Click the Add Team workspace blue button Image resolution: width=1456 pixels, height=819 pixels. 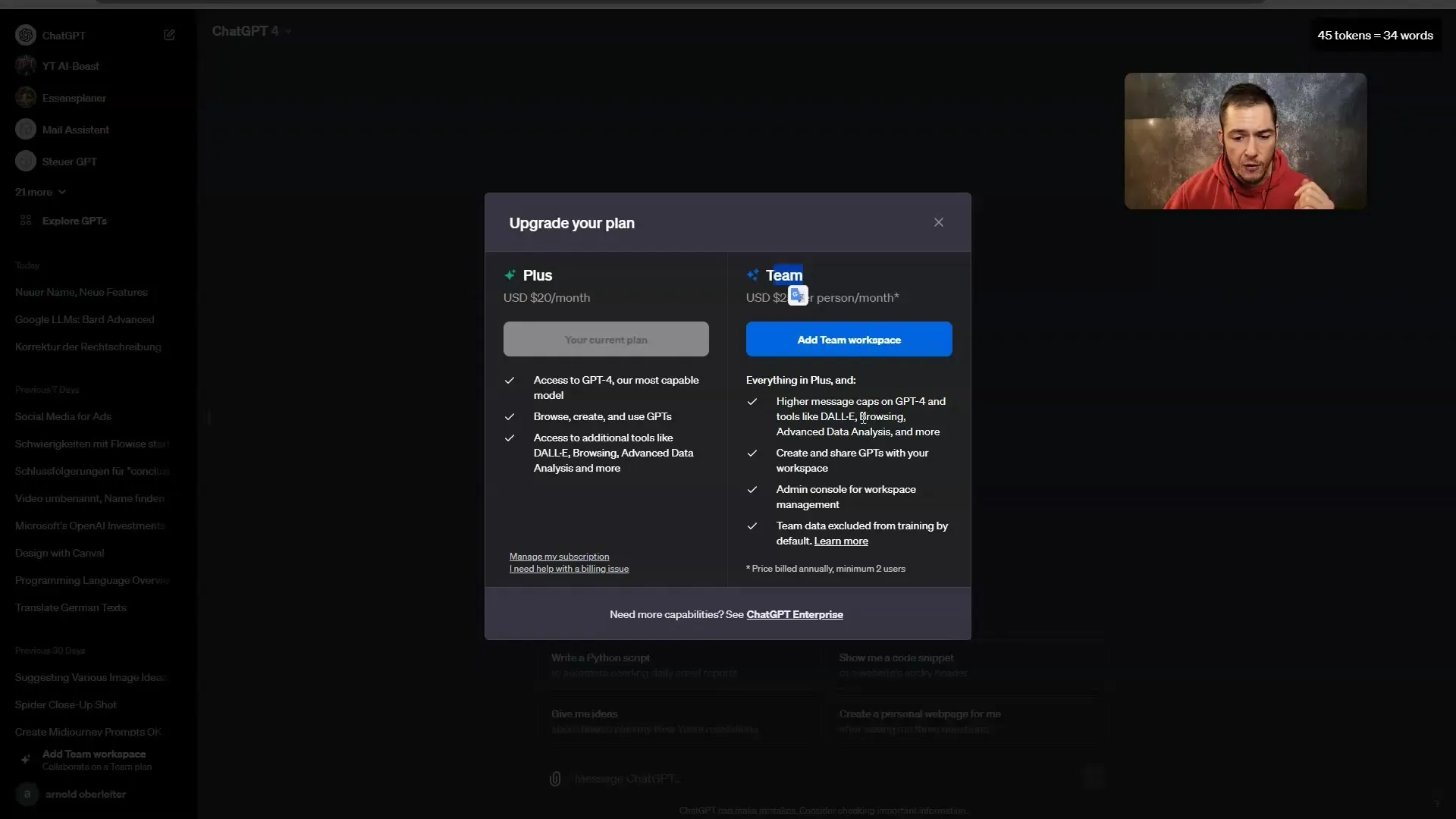pyautogui.click(x=849, y=339)
